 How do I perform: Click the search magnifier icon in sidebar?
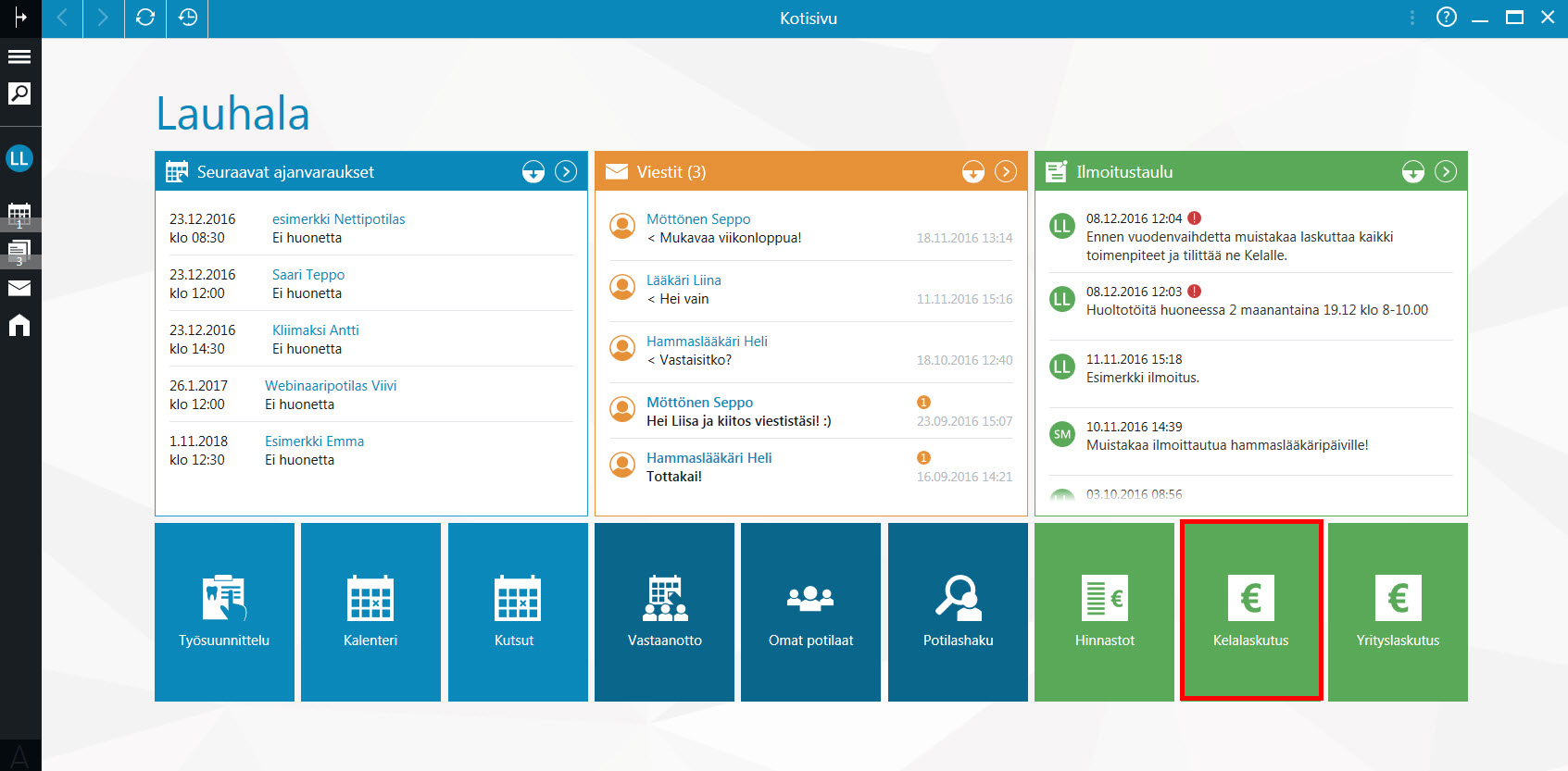pos(19,93)
